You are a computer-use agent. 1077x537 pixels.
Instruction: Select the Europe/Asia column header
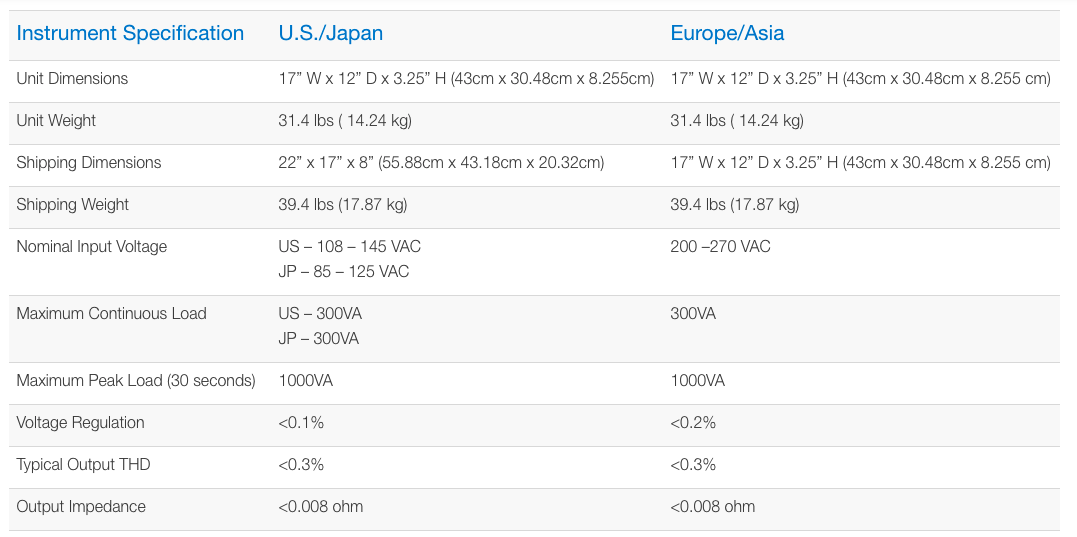coord(727,33)
